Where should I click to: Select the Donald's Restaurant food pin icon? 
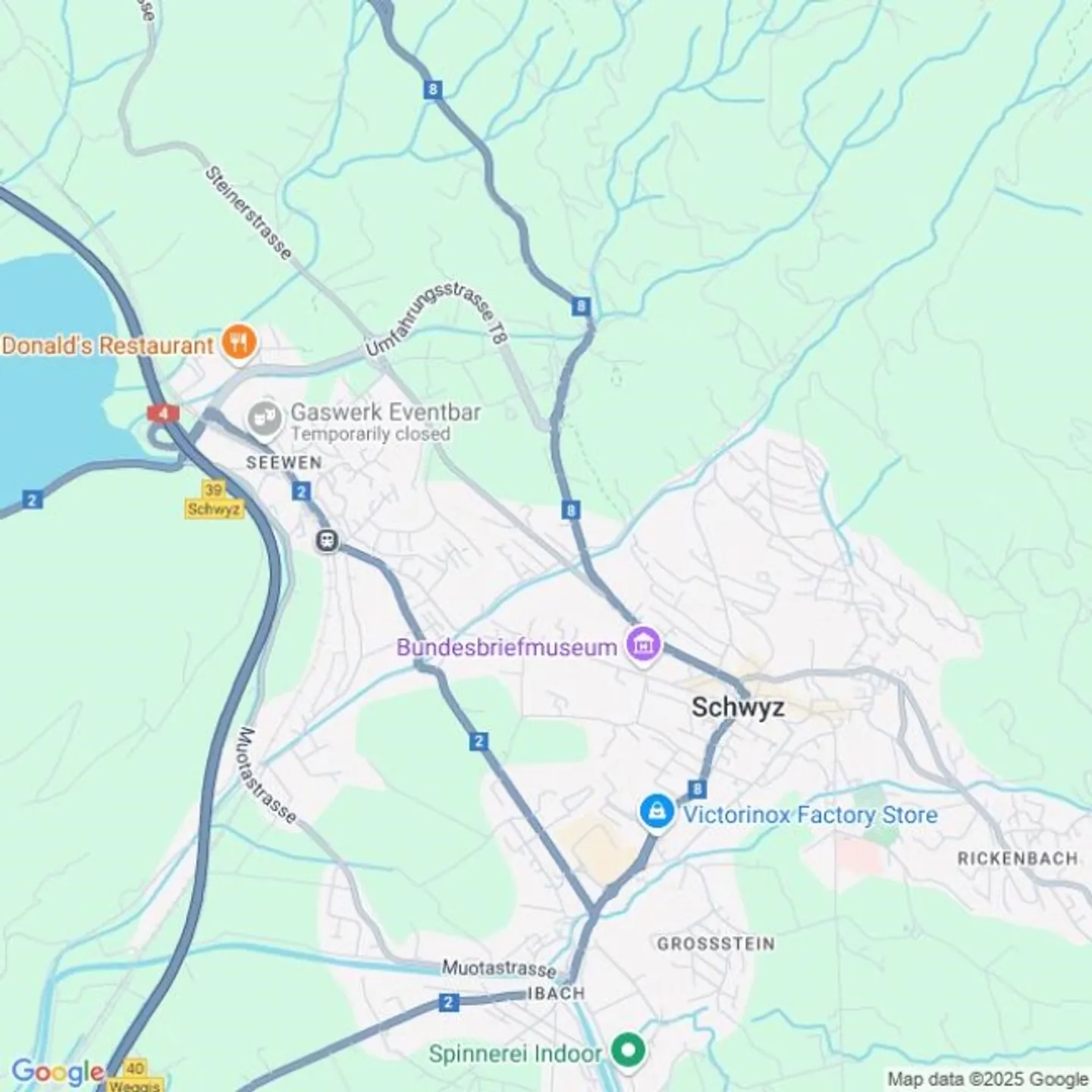coord(239,344)
